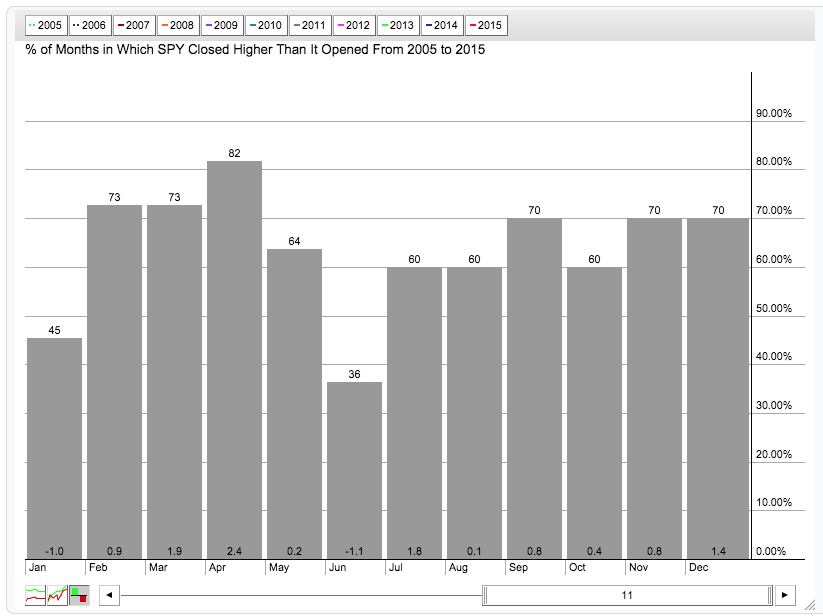The height and width of the screenshot is (616, 823).
Task: Click the window resize grip corner
Action: [810, 605]
